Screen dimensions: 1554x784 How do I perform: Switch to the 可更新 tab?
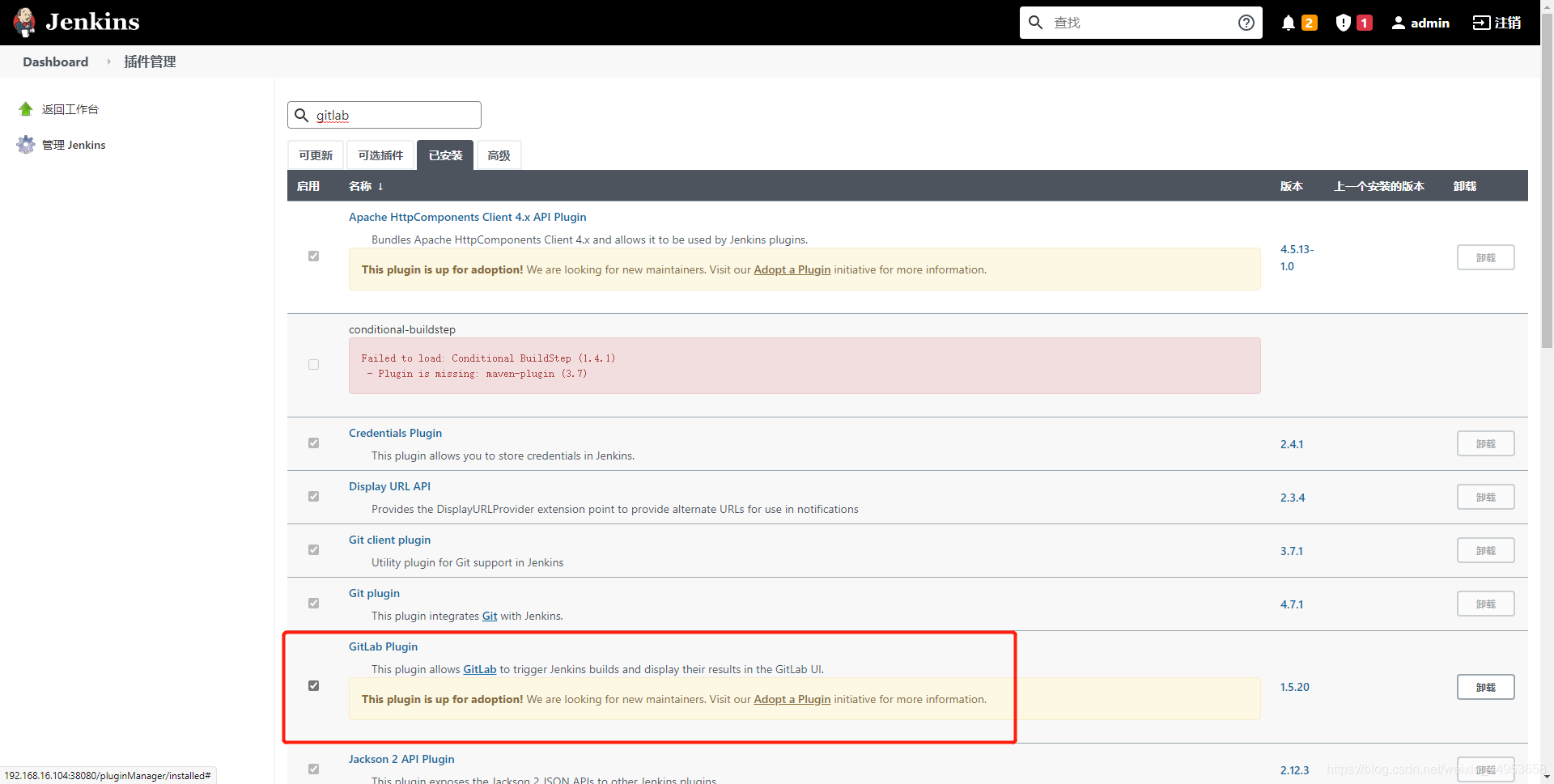click(x=316, y=155)
